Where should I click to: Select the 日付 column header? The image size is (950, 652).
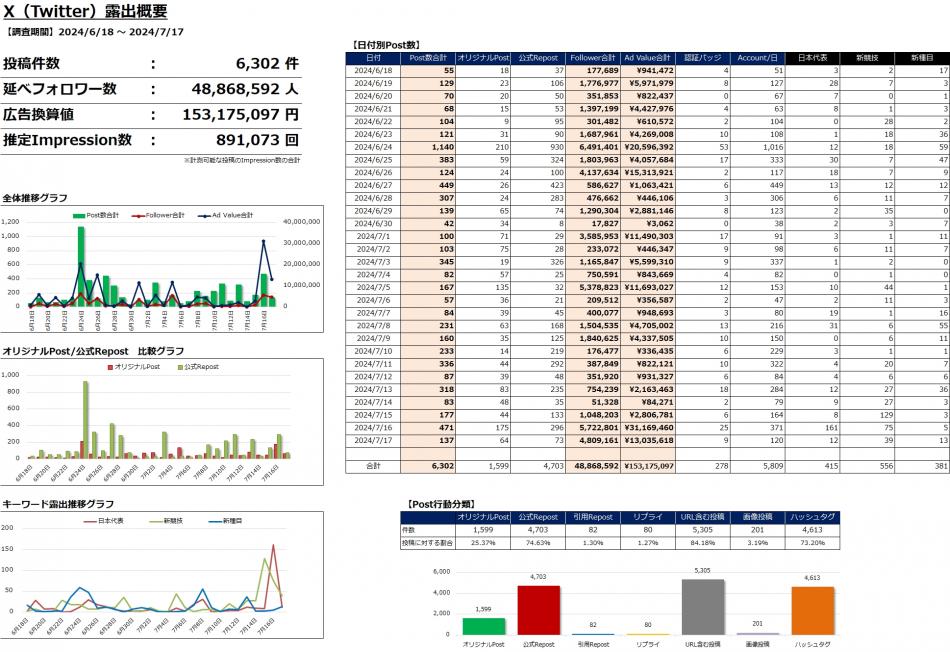[373, 58]
